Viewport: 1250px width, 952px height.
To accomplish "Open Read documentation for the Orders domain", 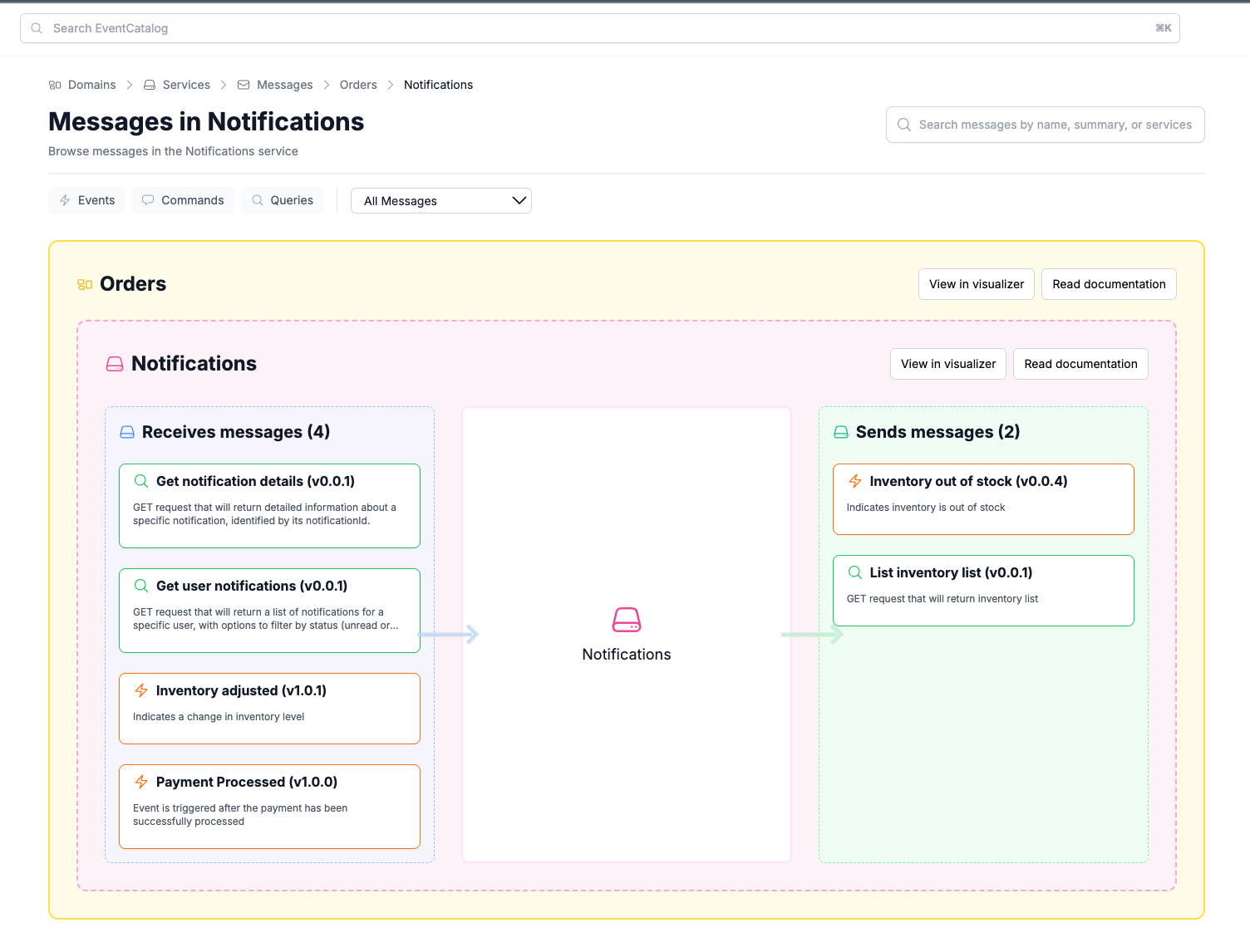I will [x=1109, y=284].
